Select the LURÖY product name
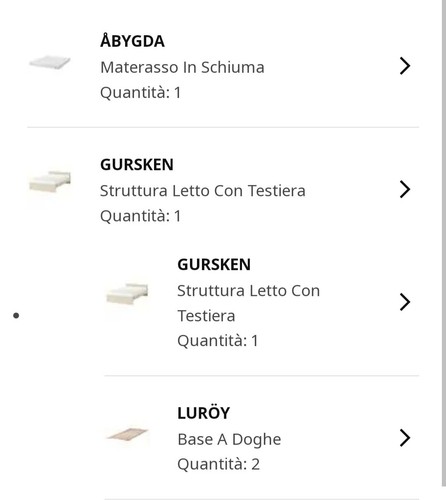The height and width of the screenshot is (500, 446). pyautogui.click(x=203, y=413)
